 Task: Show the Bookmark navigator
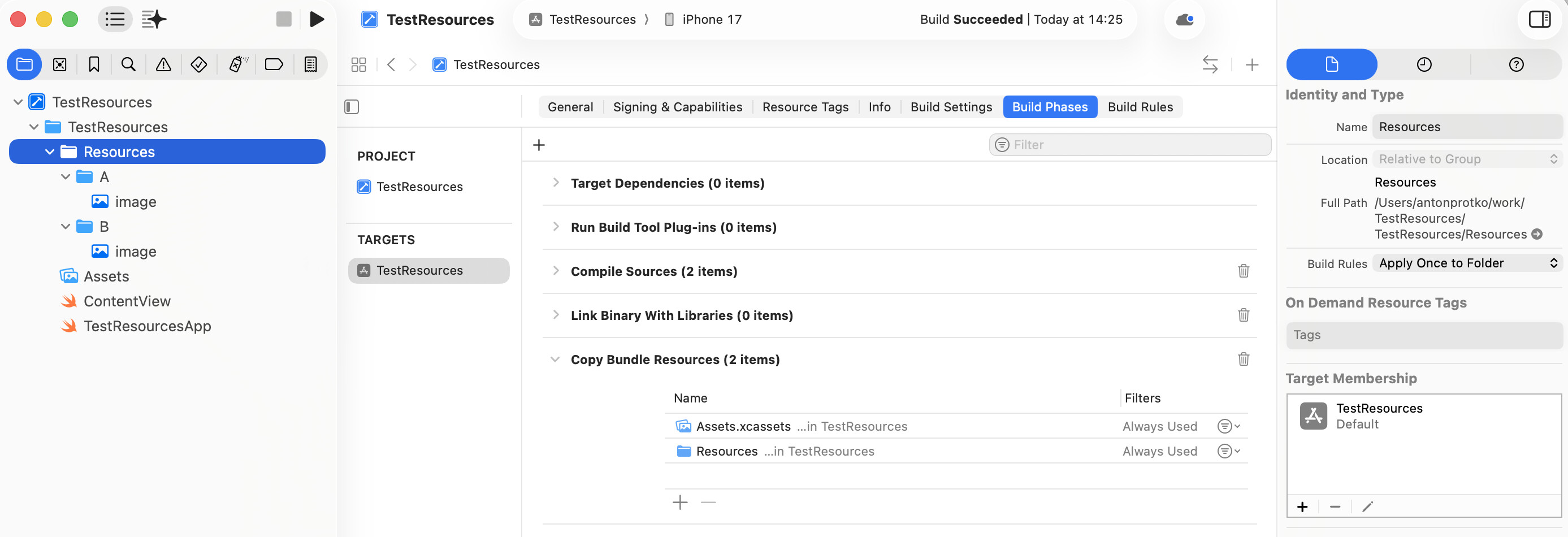(94, 64)
